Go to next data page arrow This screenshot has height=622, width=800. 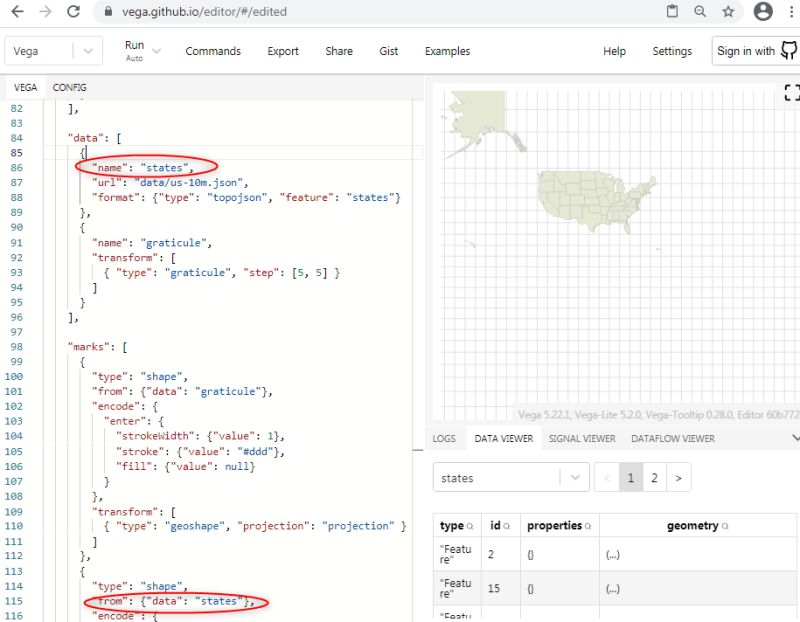[679, 478]
